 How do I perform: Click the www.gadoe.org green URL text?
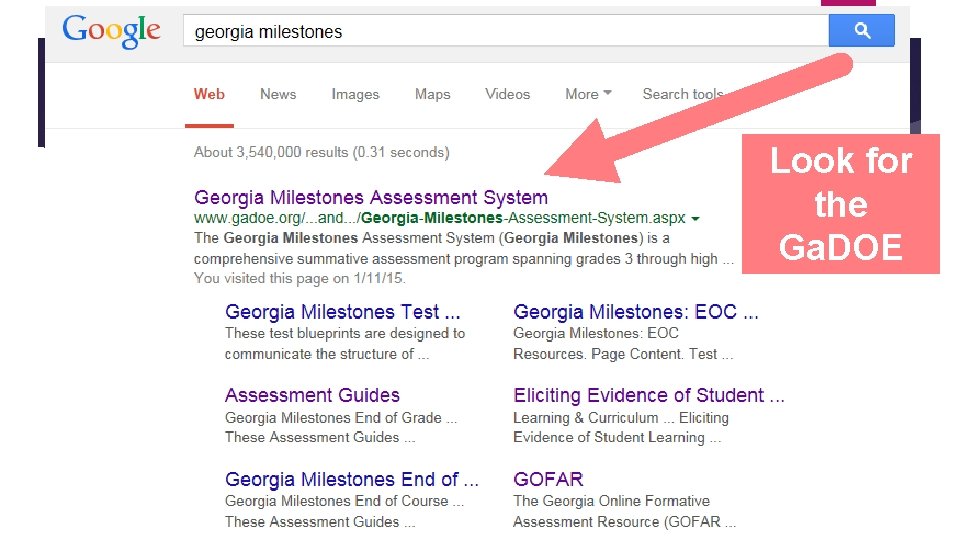[x=440, y=218]
